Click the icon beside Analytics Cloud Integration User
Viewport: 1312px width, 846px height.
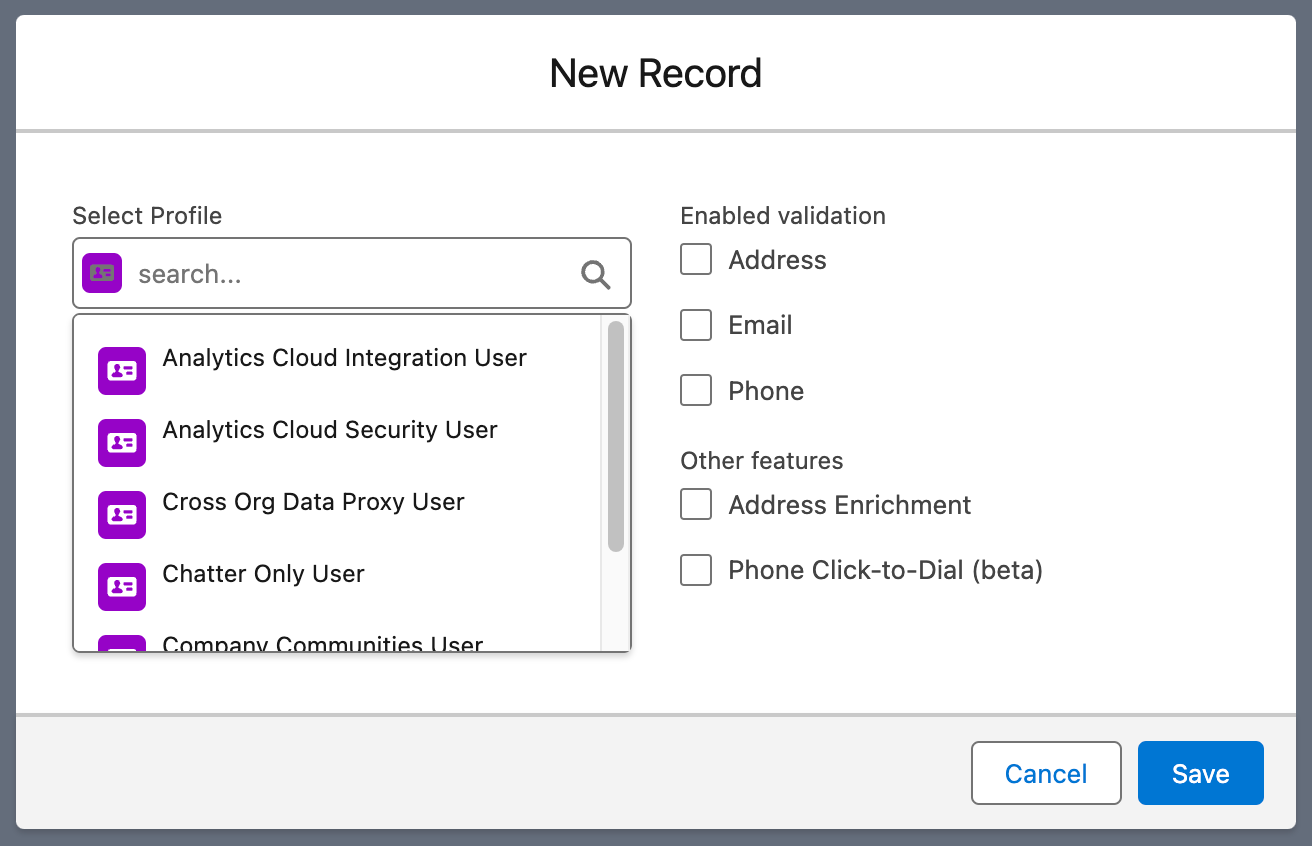[x=122, y=370]
